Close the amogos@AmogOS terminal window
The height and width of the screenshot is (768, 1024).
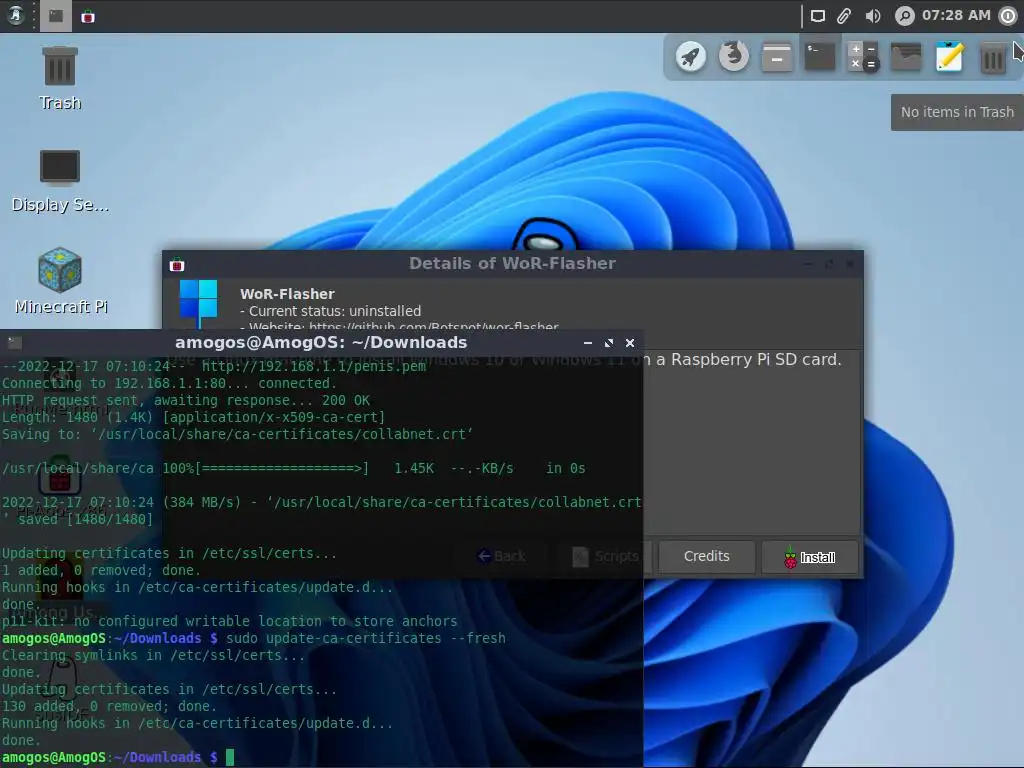(x=630, y=343)
